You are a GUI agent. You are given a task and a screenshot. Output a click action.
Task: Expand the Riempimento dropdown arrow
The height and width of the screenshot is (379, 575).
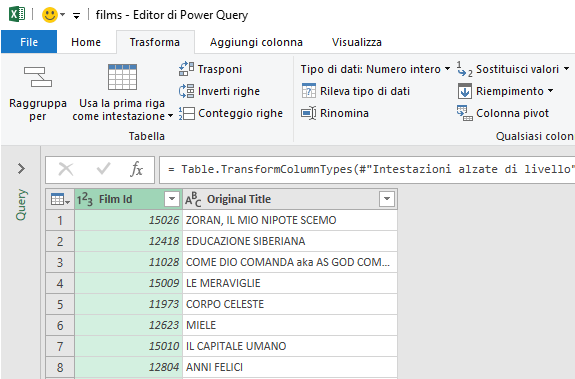coord(551,91)
